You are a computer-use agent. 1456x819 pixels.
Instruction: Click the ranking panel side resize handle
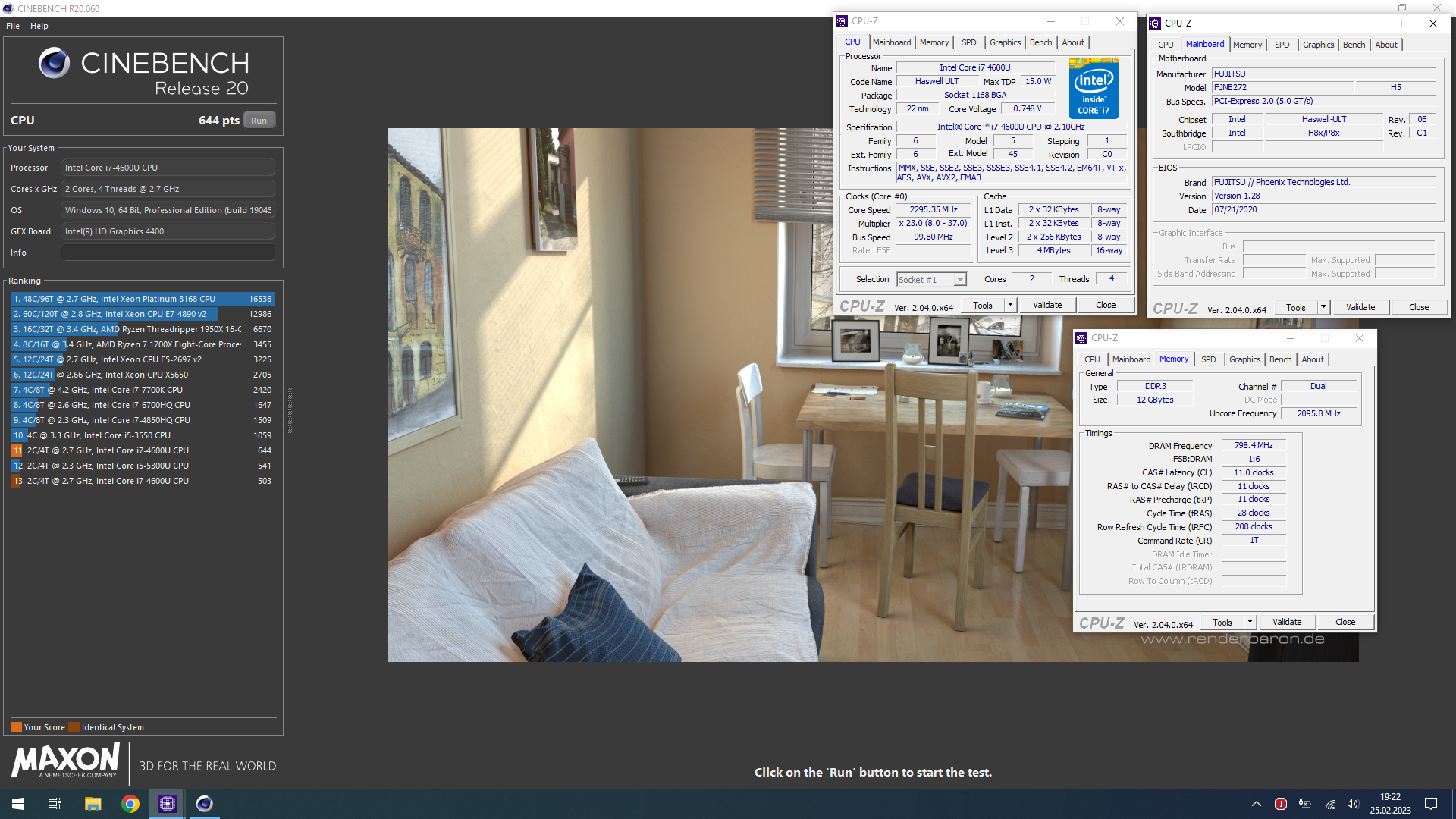[290, 411]
